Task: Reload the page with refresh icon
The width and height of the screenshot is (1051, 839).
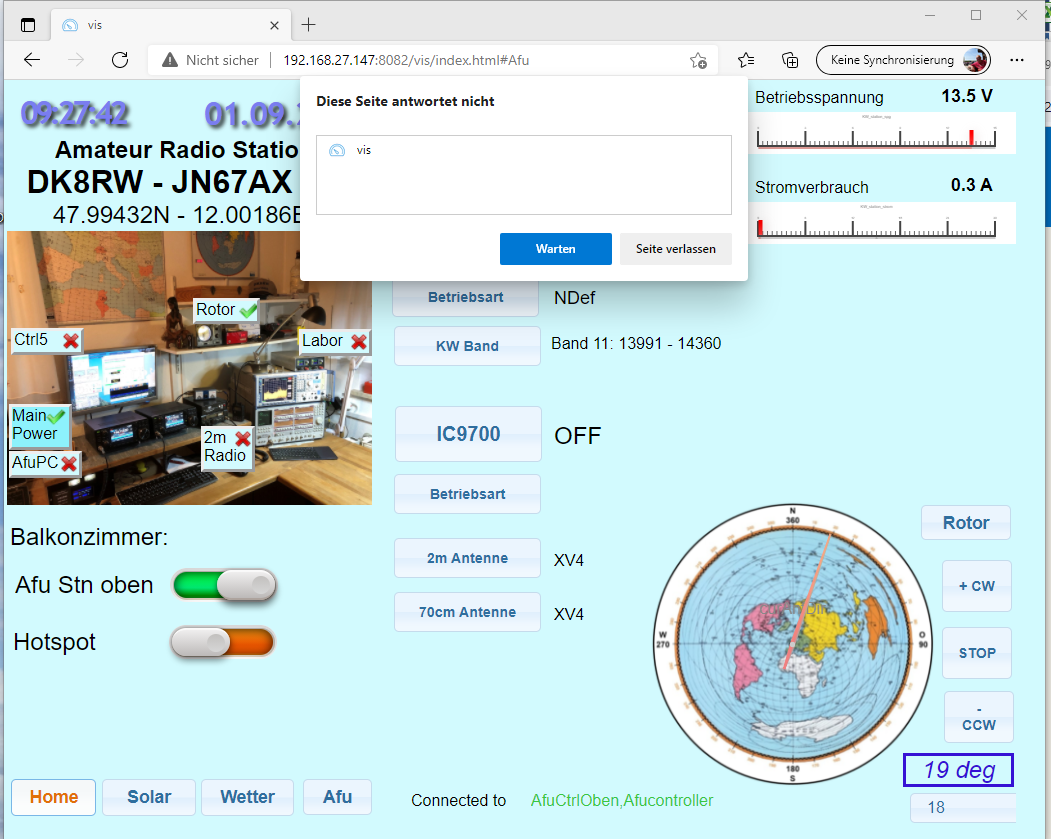Action: [120, 60]
